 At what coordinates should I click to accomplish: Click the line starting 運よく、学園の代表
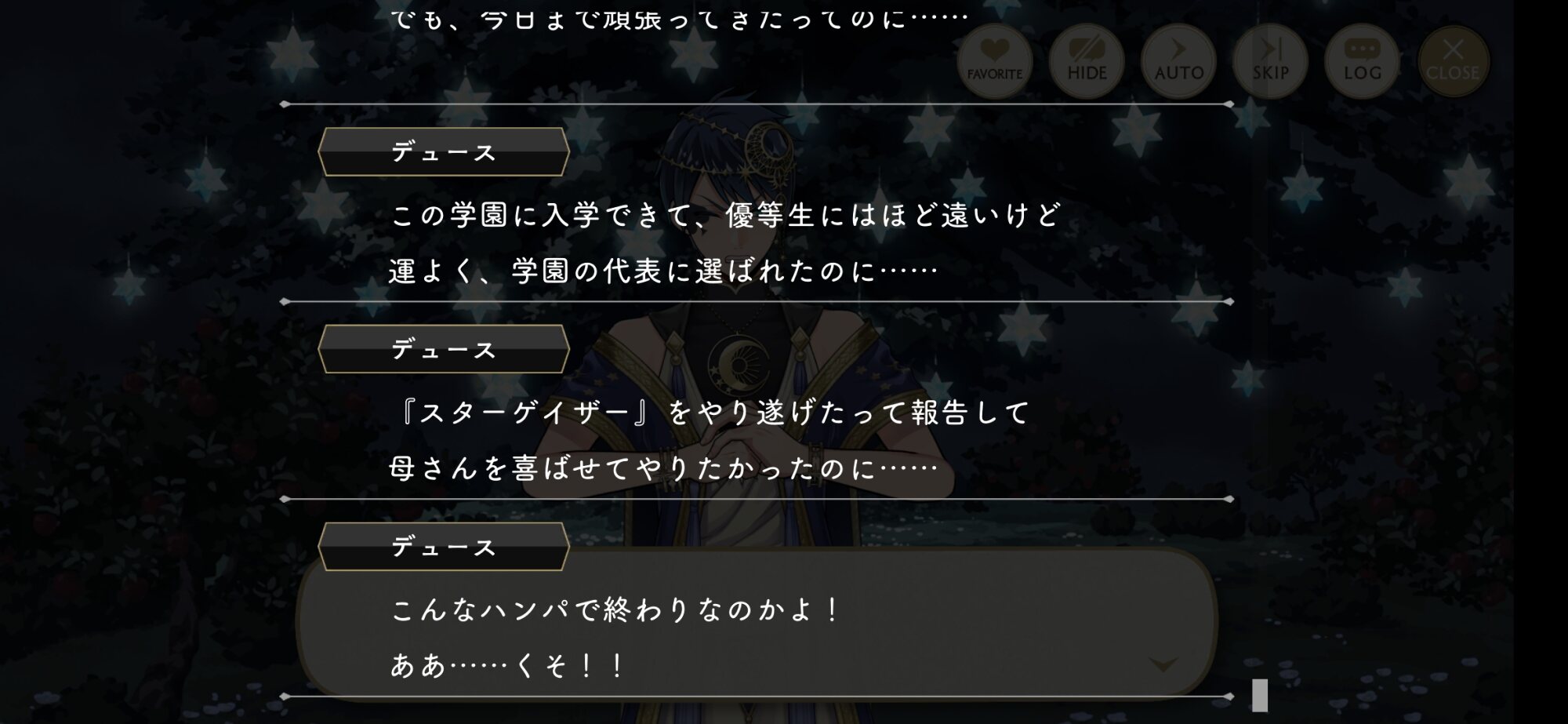[x=663, y=271]
